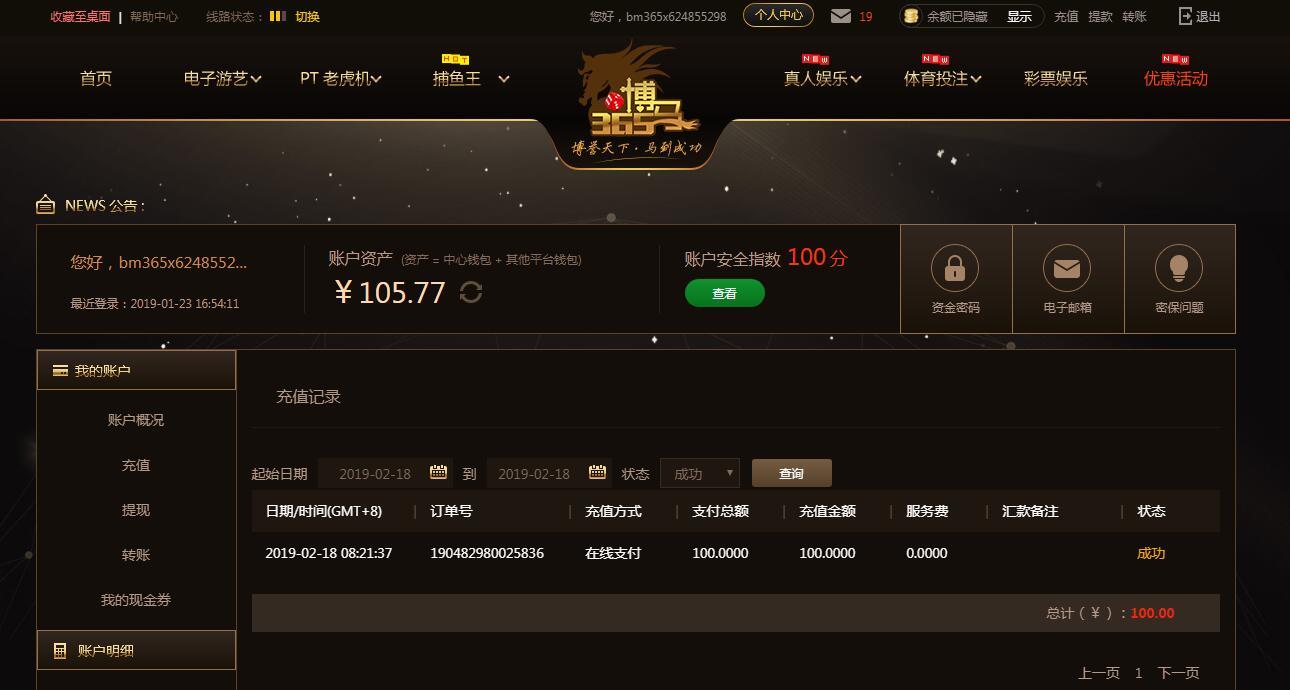Click the gold coin balance icon
Screen dimensions: 1290x690
click(911, 16)
